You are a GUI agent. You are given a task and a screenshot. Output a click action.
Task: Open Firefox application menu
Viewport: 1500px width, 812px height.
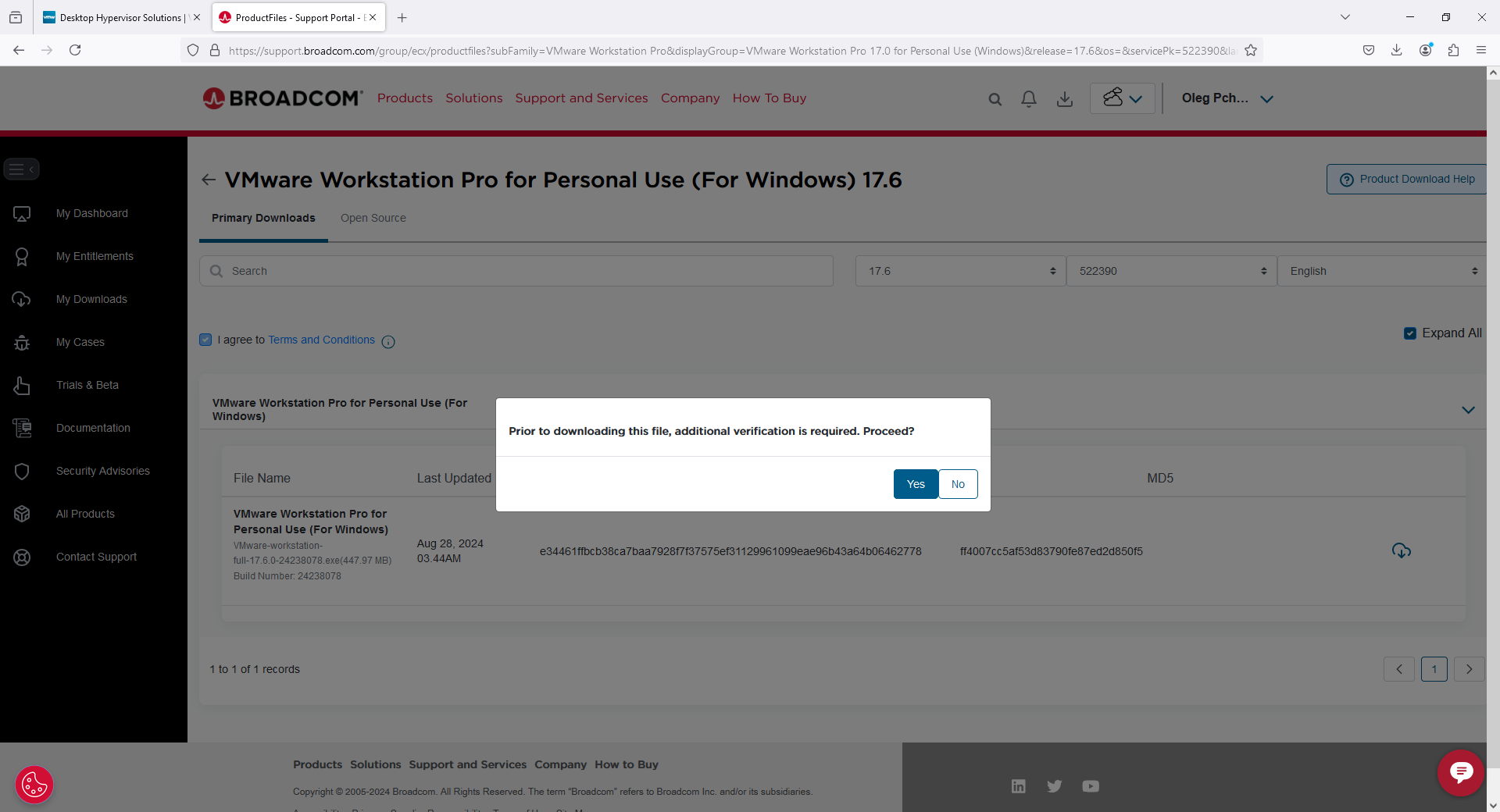tap(1481, 50)
